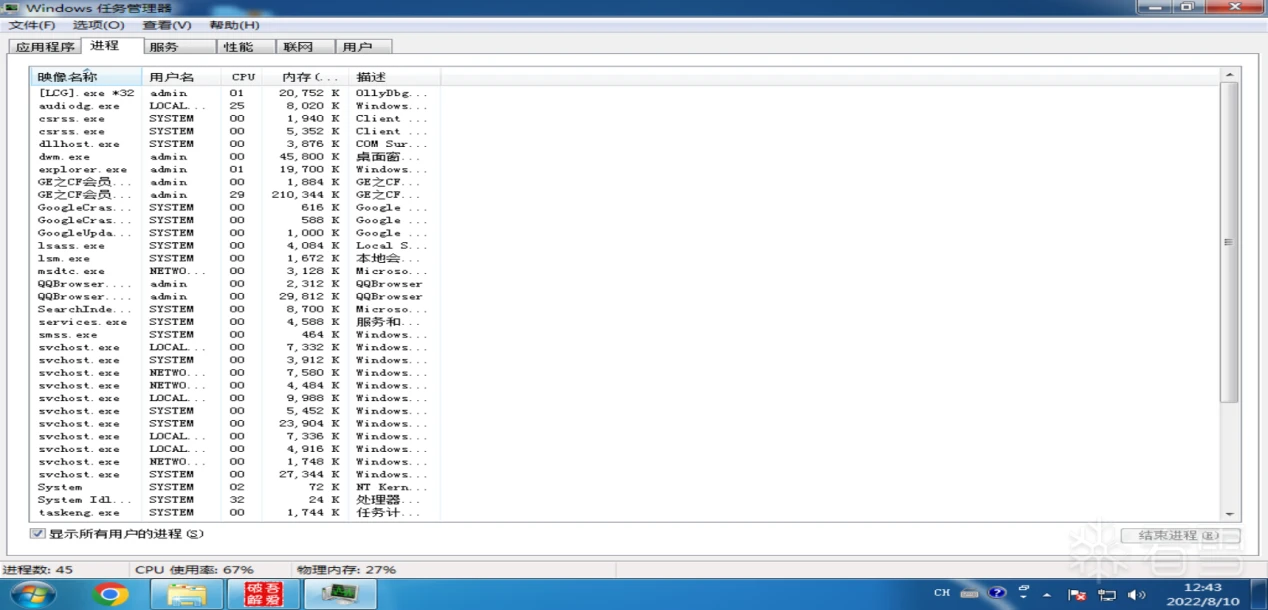Click the volume speaker tray icon

[x=1137, y=594]
